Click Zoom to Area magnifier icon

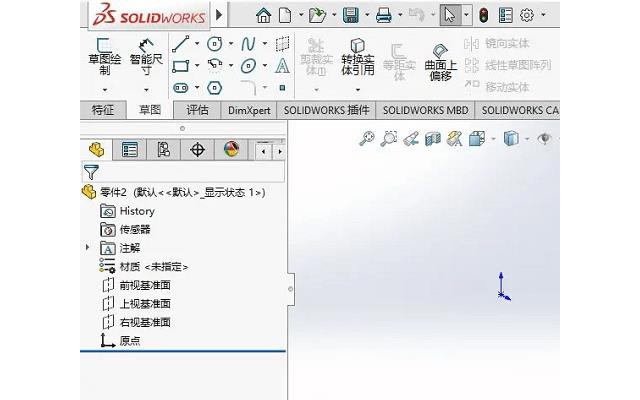[389, 138]
